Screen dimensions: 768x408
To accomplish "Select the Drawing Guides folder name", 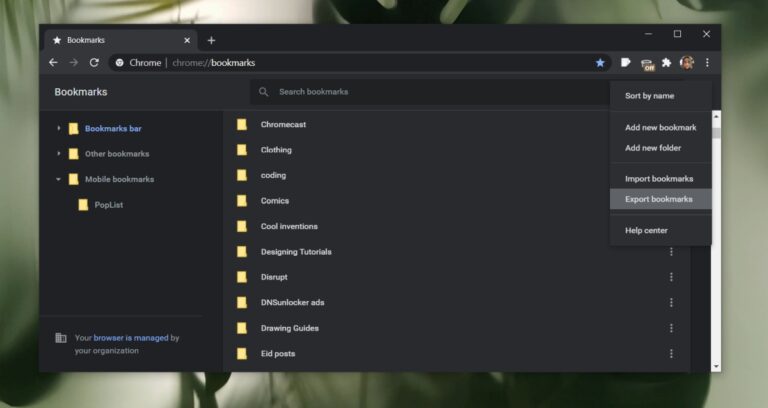I will point(289,328).
